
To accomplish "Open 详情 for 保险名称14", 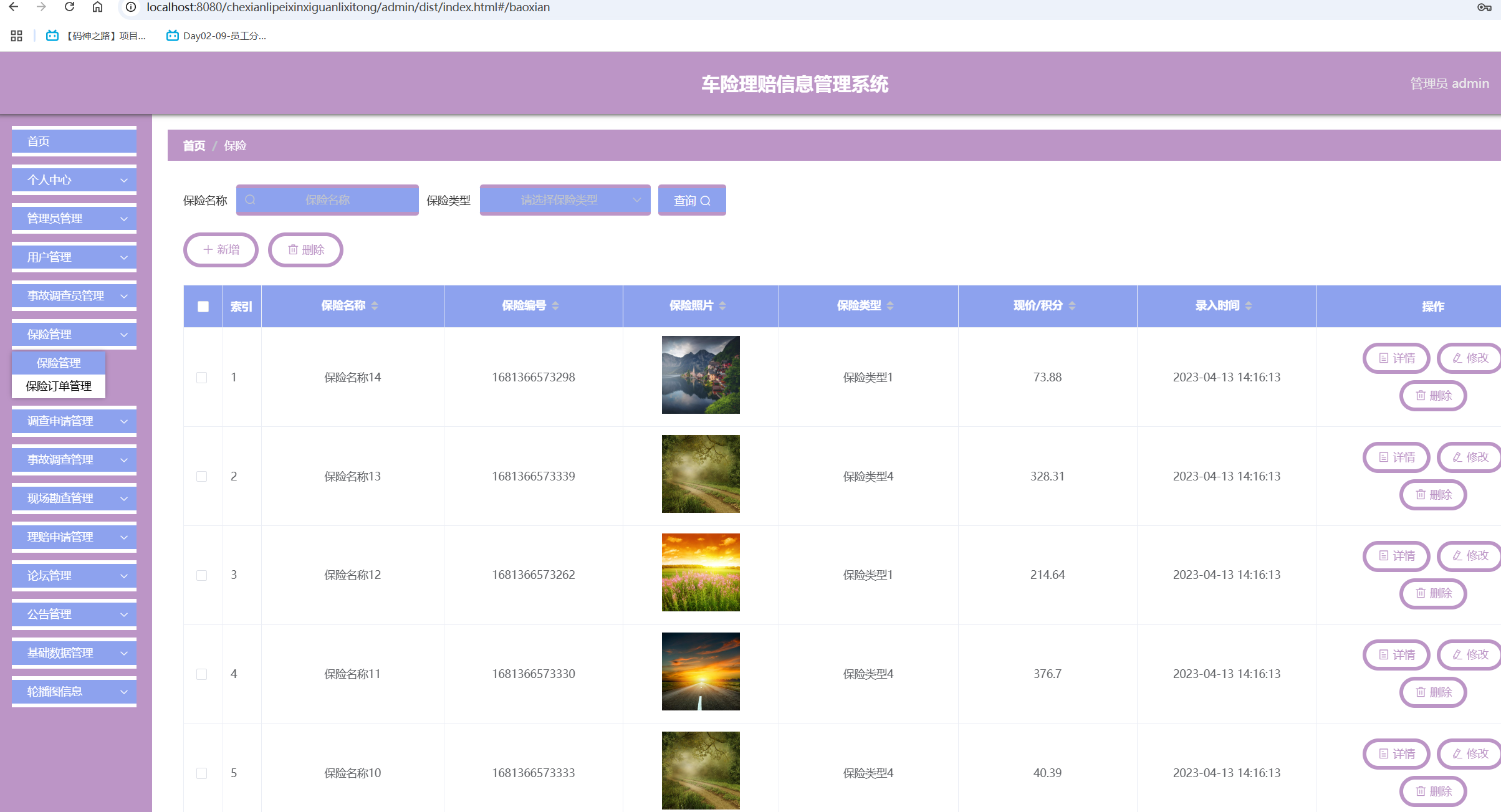I will pos(1396,358).
